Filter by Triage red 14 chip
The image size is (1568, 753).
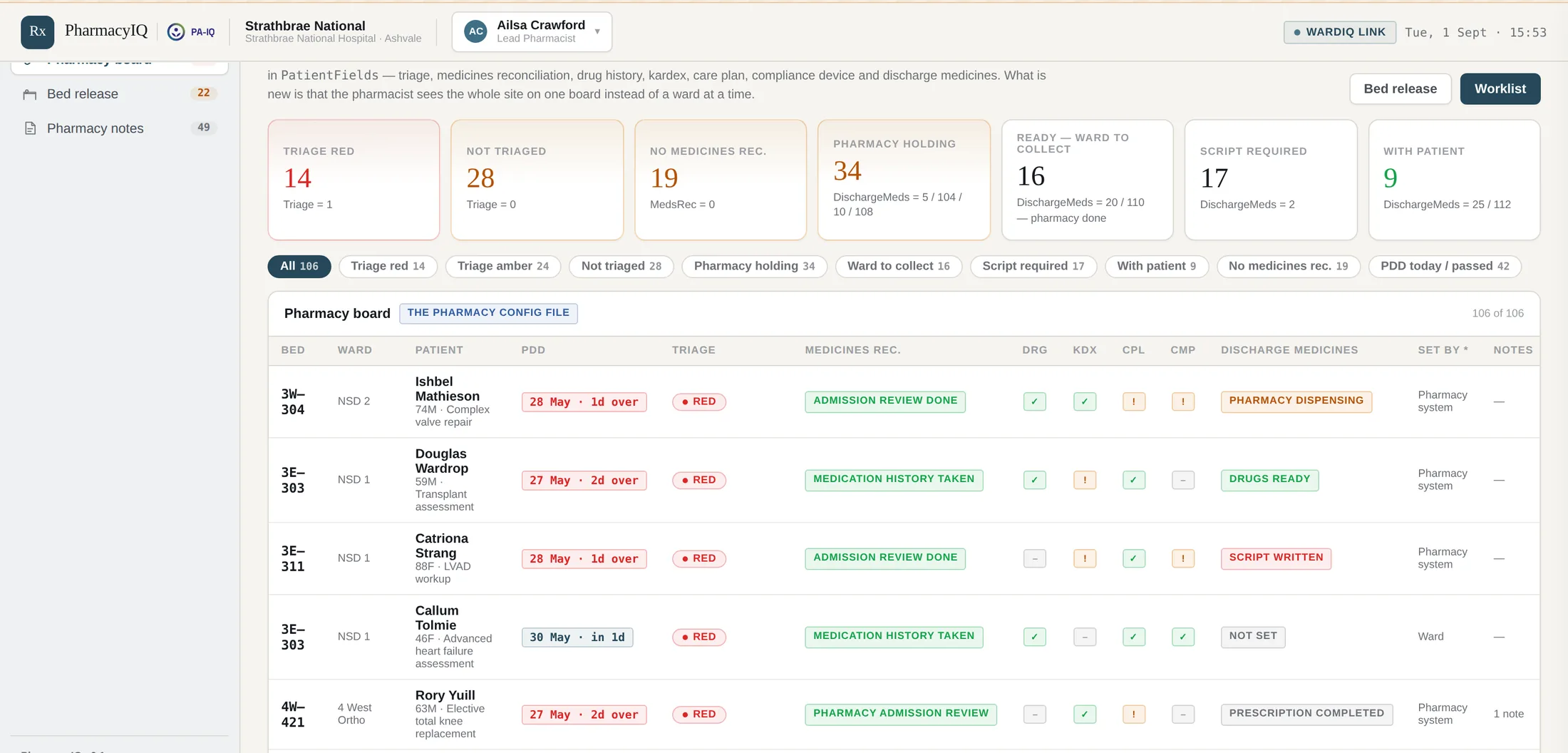point(388,266)
